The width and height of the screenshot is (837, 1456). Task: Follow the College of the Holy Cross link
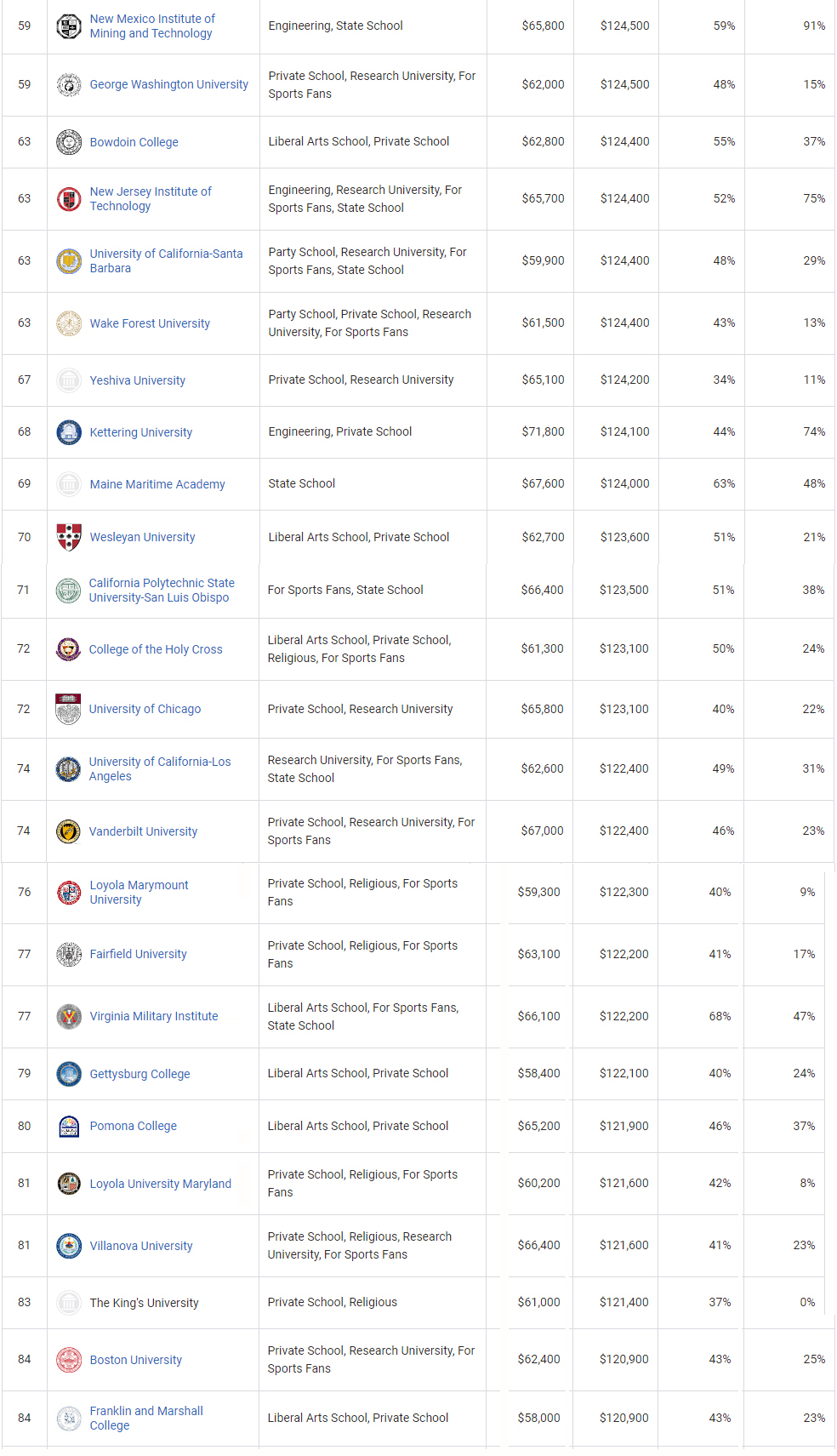(x=156, y=649)
